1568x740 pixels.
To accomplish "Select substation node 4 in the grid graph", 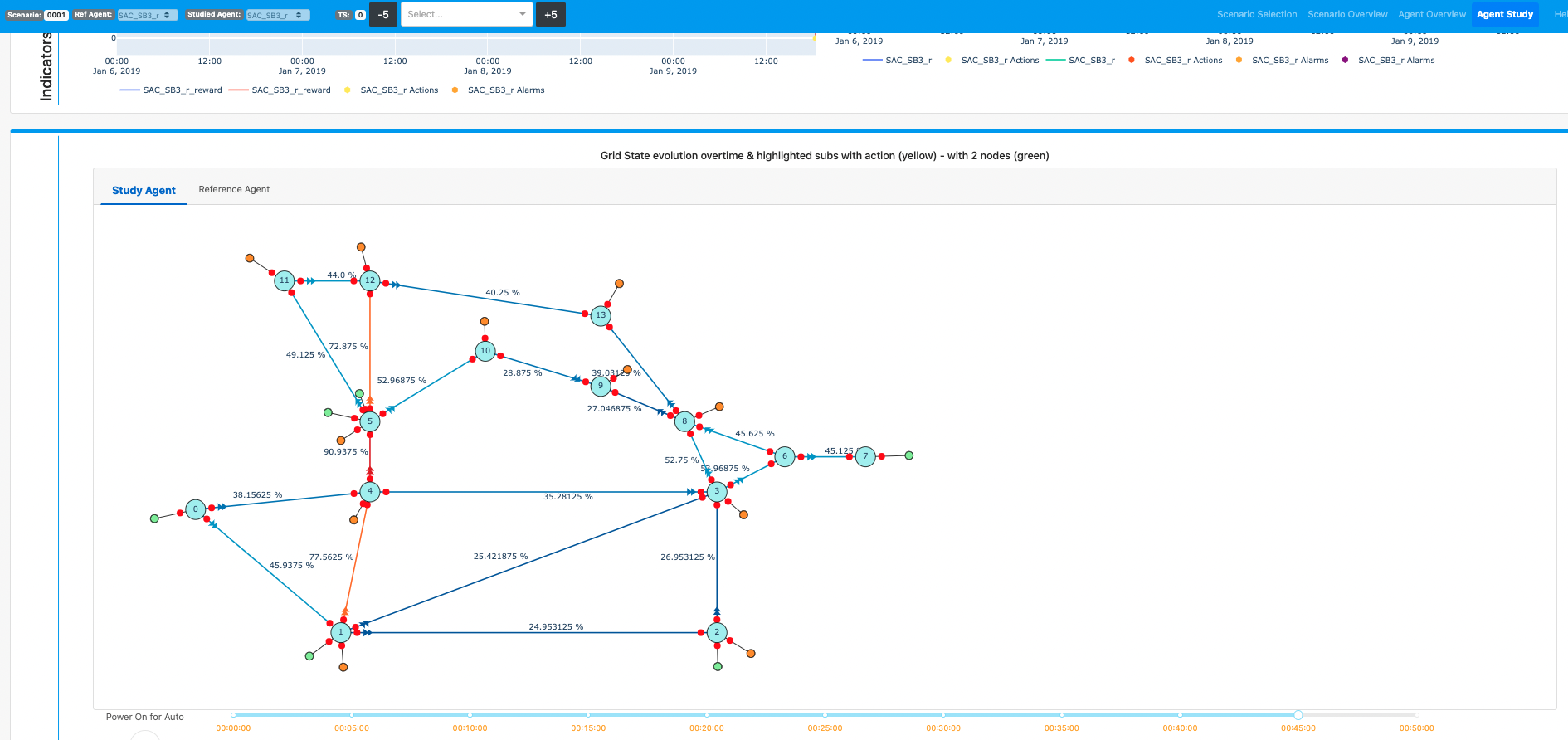I will tap(370, 491).
